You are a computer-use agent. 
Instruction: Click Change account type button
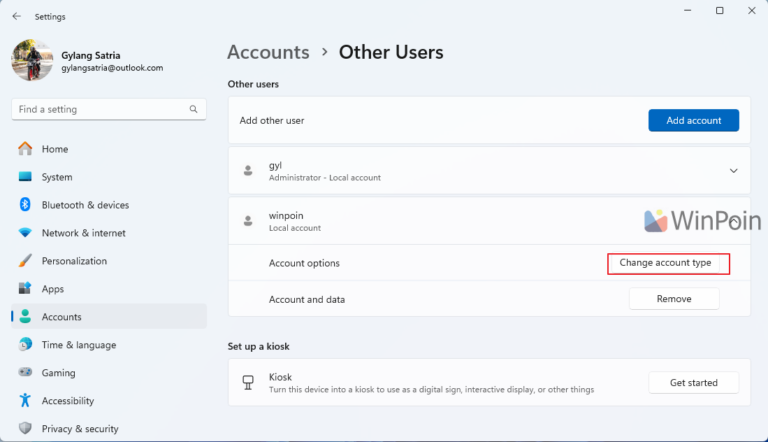pos(668,264)
